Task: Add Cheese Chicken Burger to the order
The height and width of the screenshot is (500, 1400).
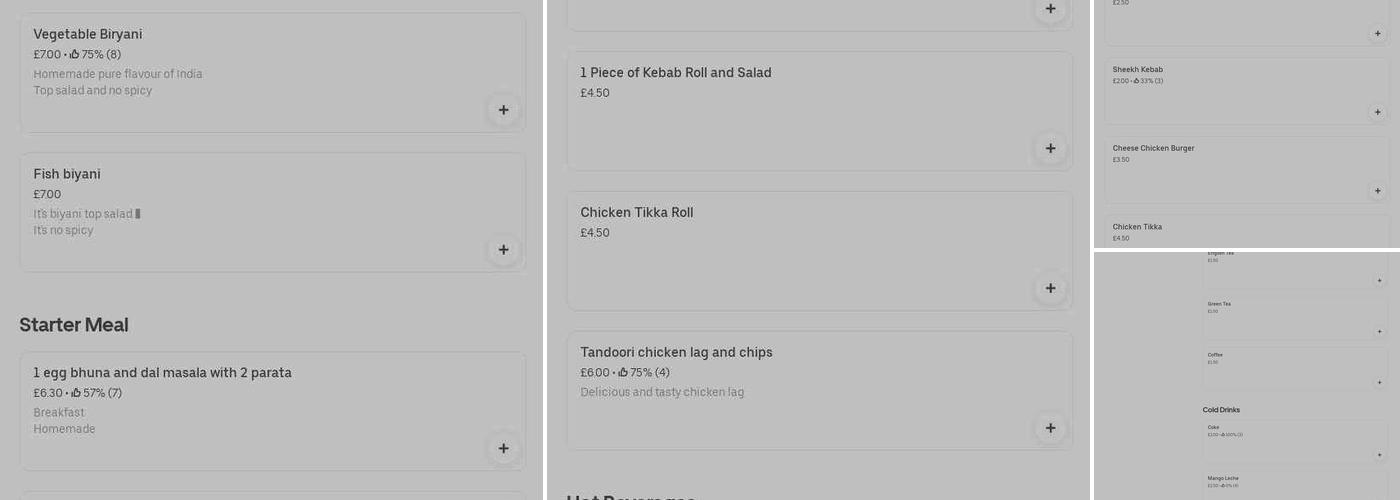Action: (1377, 191)
